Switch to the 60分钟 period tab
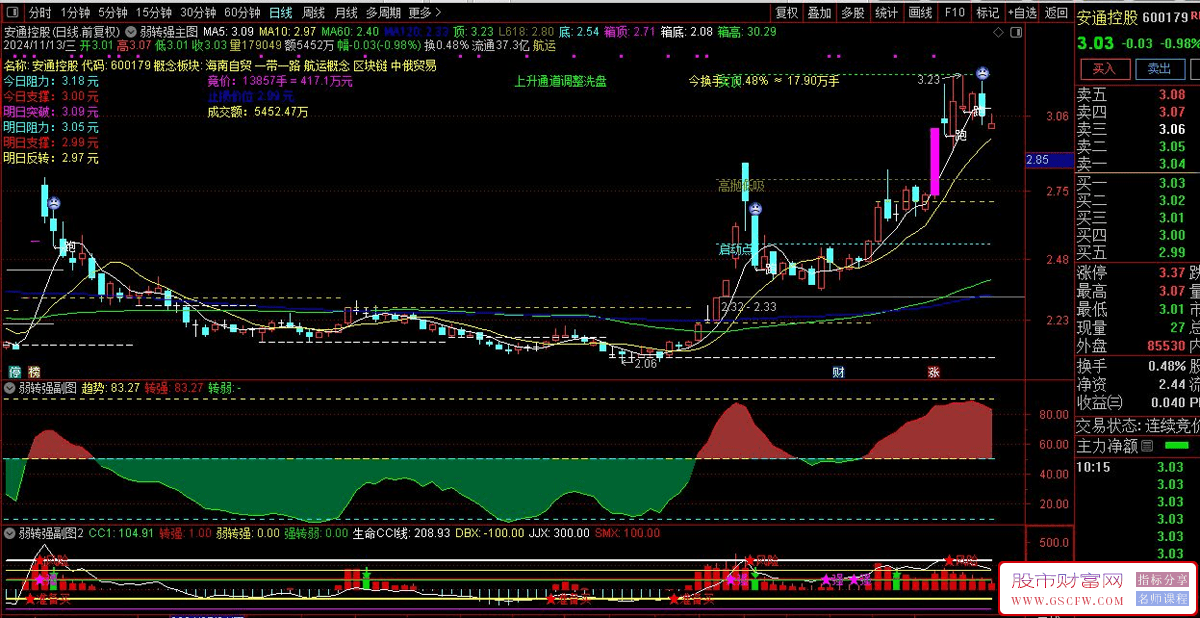This screenshot has width=1200, height=618. point(242,13)
